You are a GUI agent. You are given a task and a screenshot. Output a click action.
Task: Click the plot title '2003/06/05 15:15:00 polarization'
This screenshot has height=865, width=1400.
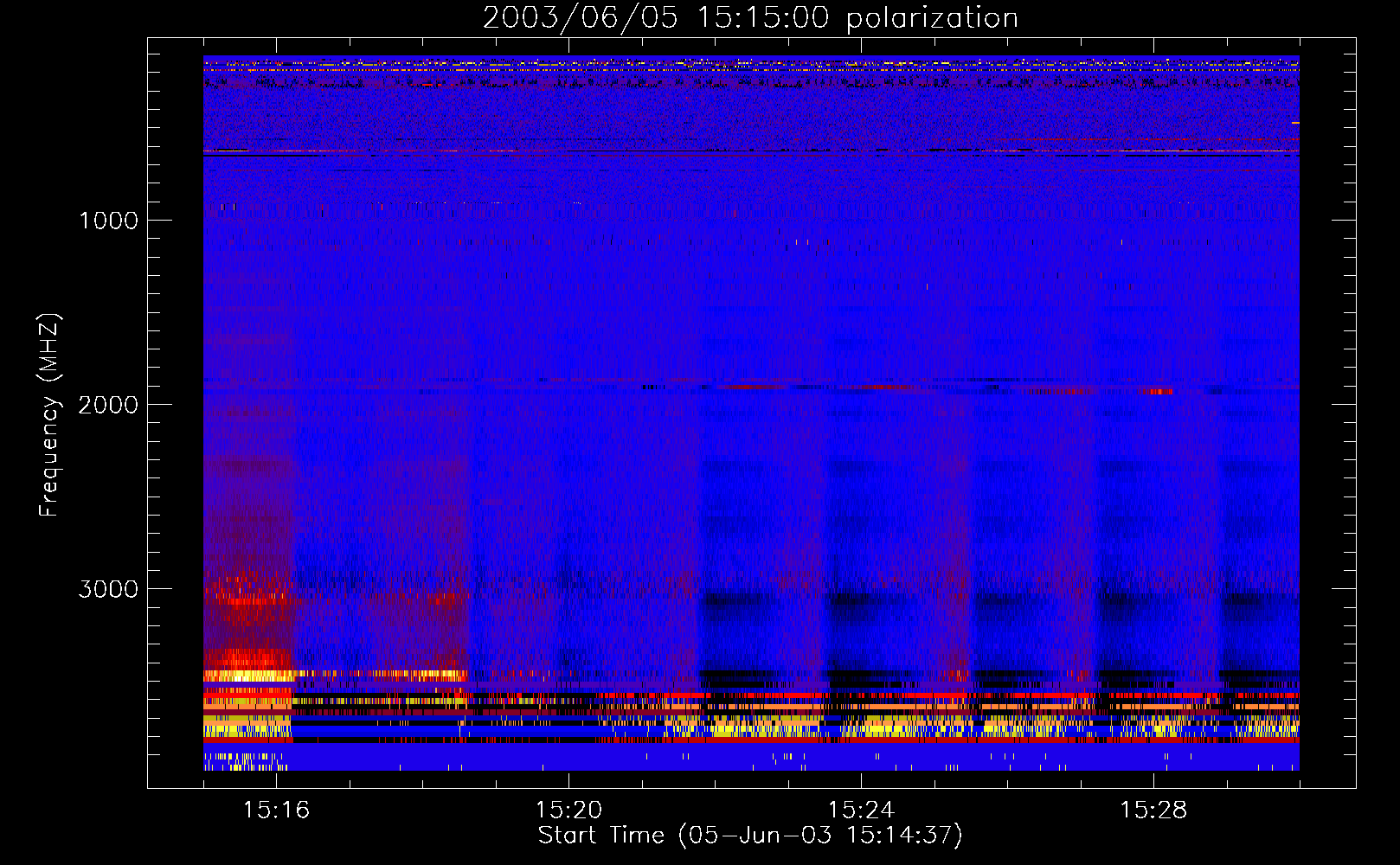[x=750, y=18]
